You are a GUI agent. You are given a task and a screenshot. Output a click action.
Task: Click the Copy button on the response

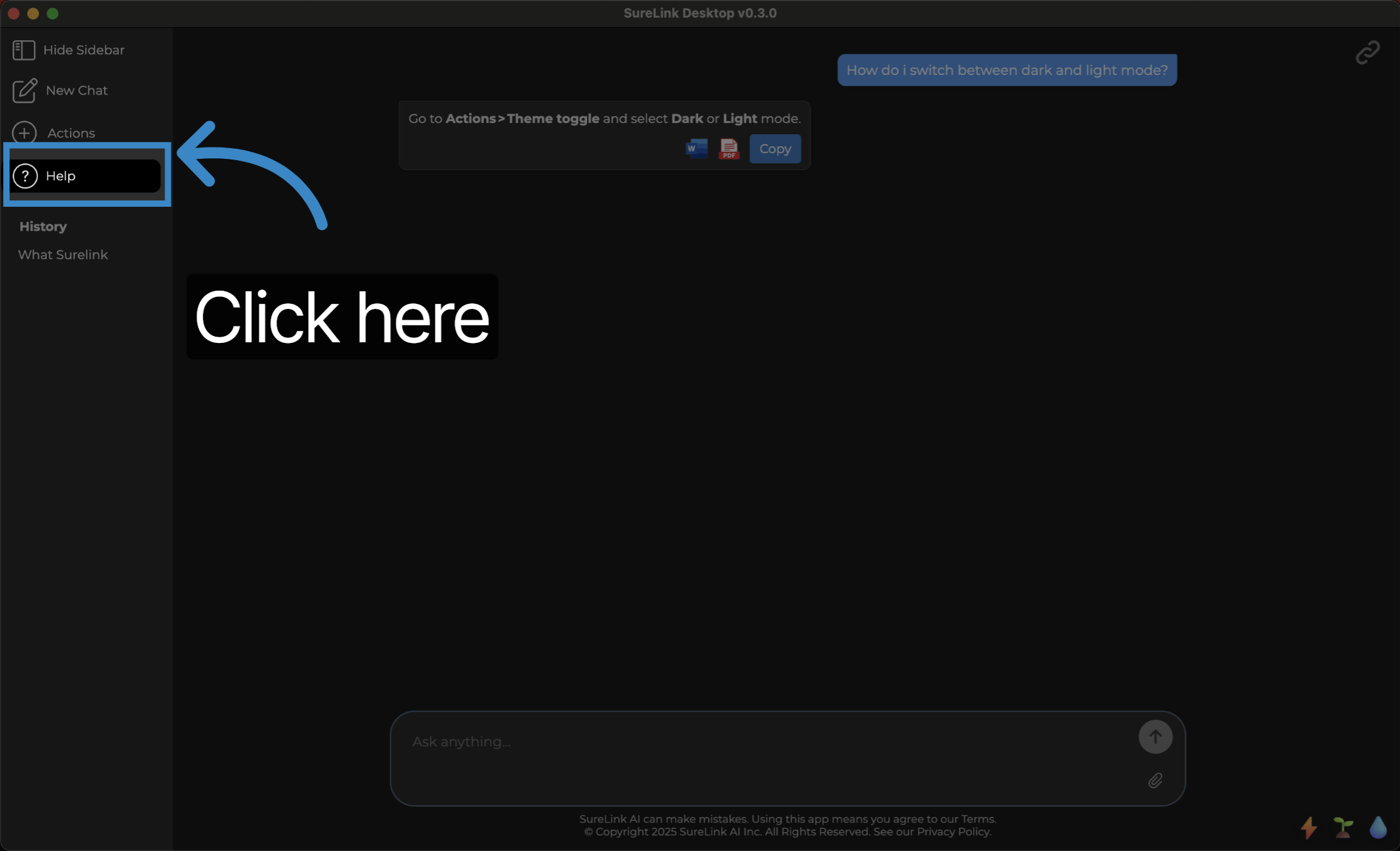point(775,149)
